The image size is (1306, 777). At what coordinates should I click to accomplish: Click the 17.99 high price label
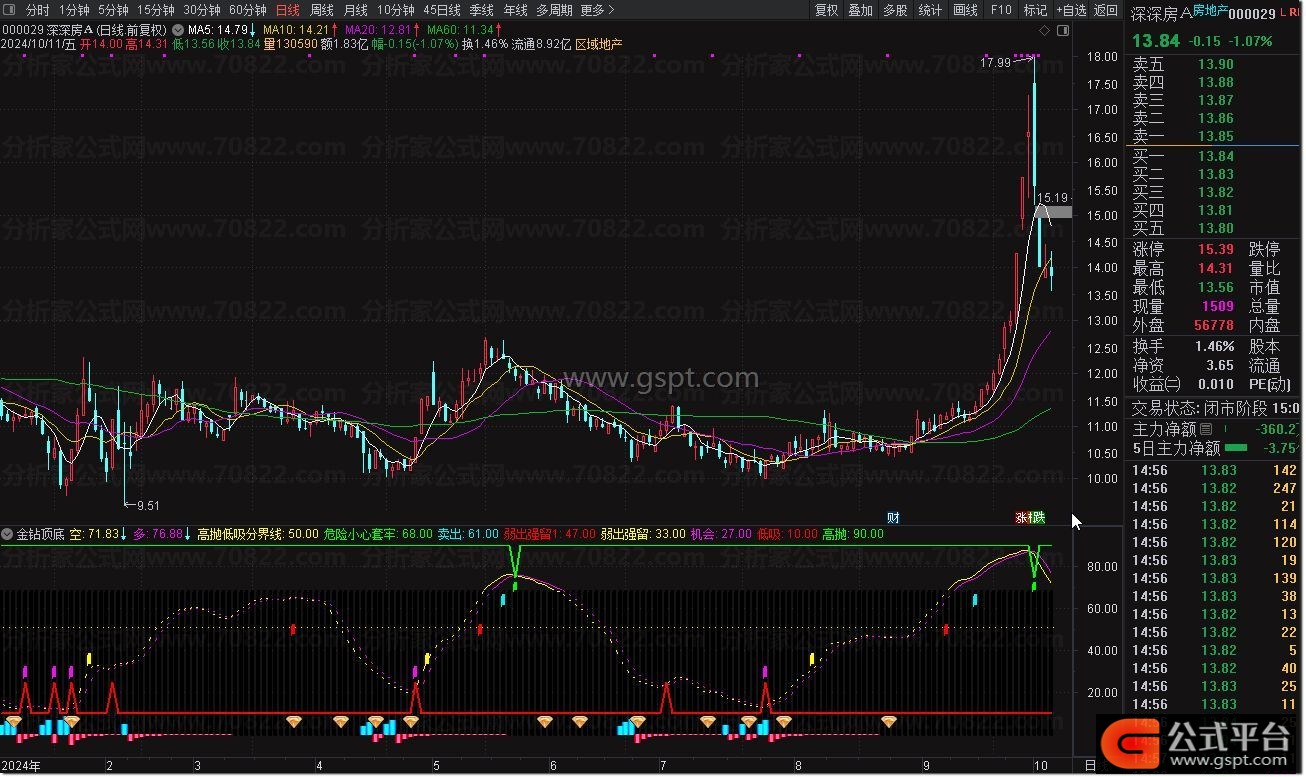click(996, 62)
